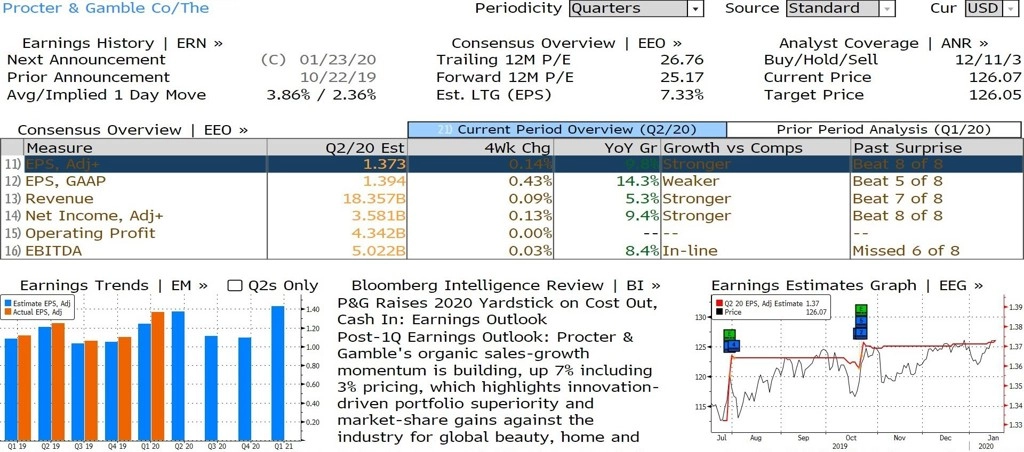Click the green E marker near October
Screen dimensions: 1024x452
pos(861,310)
